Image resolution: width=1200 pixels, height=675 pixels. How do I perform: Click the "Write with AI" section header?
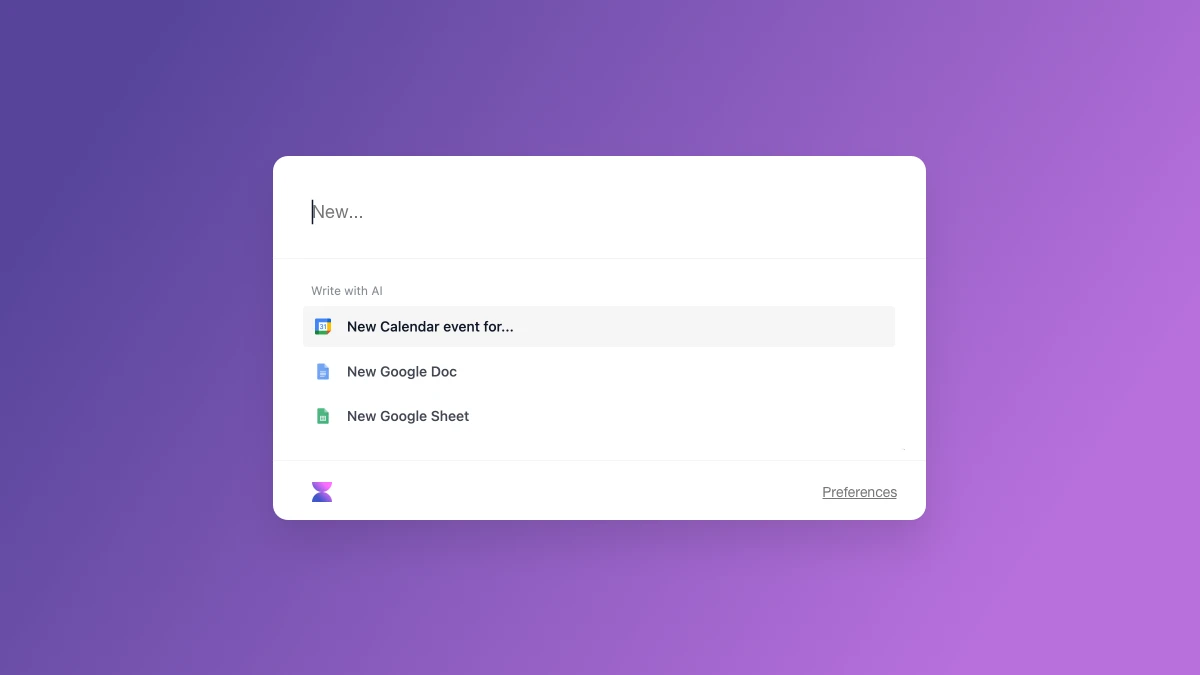[347, 291]
